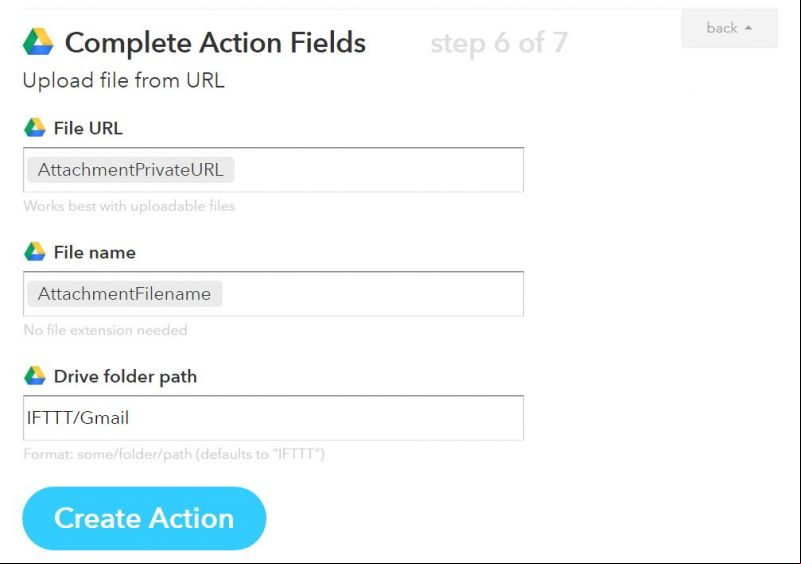Click the File name label text
Image resolution: width=801 pixels, height=564 pixels.
click(x=95, y=252)
